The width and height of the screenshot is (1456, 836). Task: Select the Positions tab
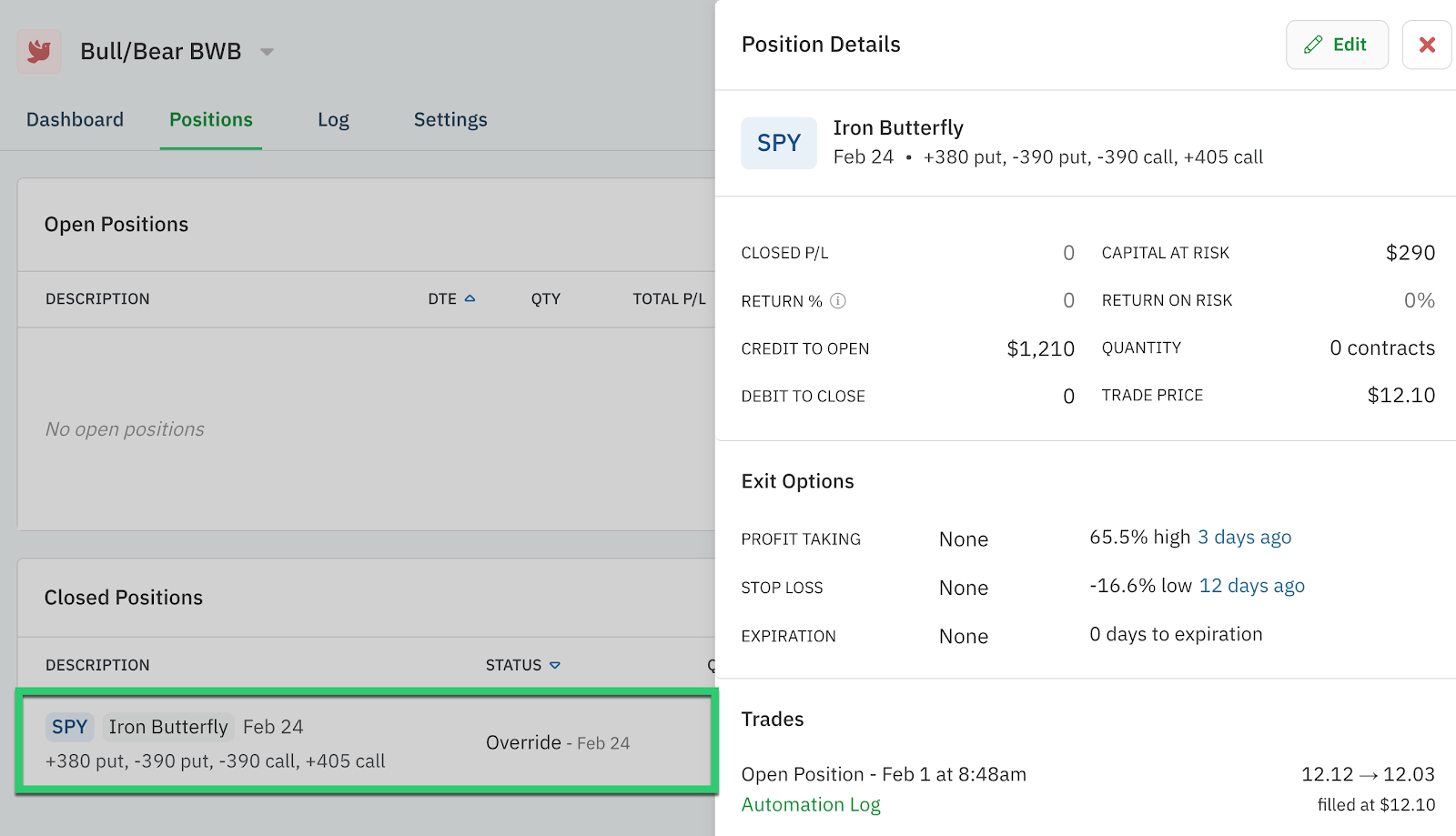point(211,120)
